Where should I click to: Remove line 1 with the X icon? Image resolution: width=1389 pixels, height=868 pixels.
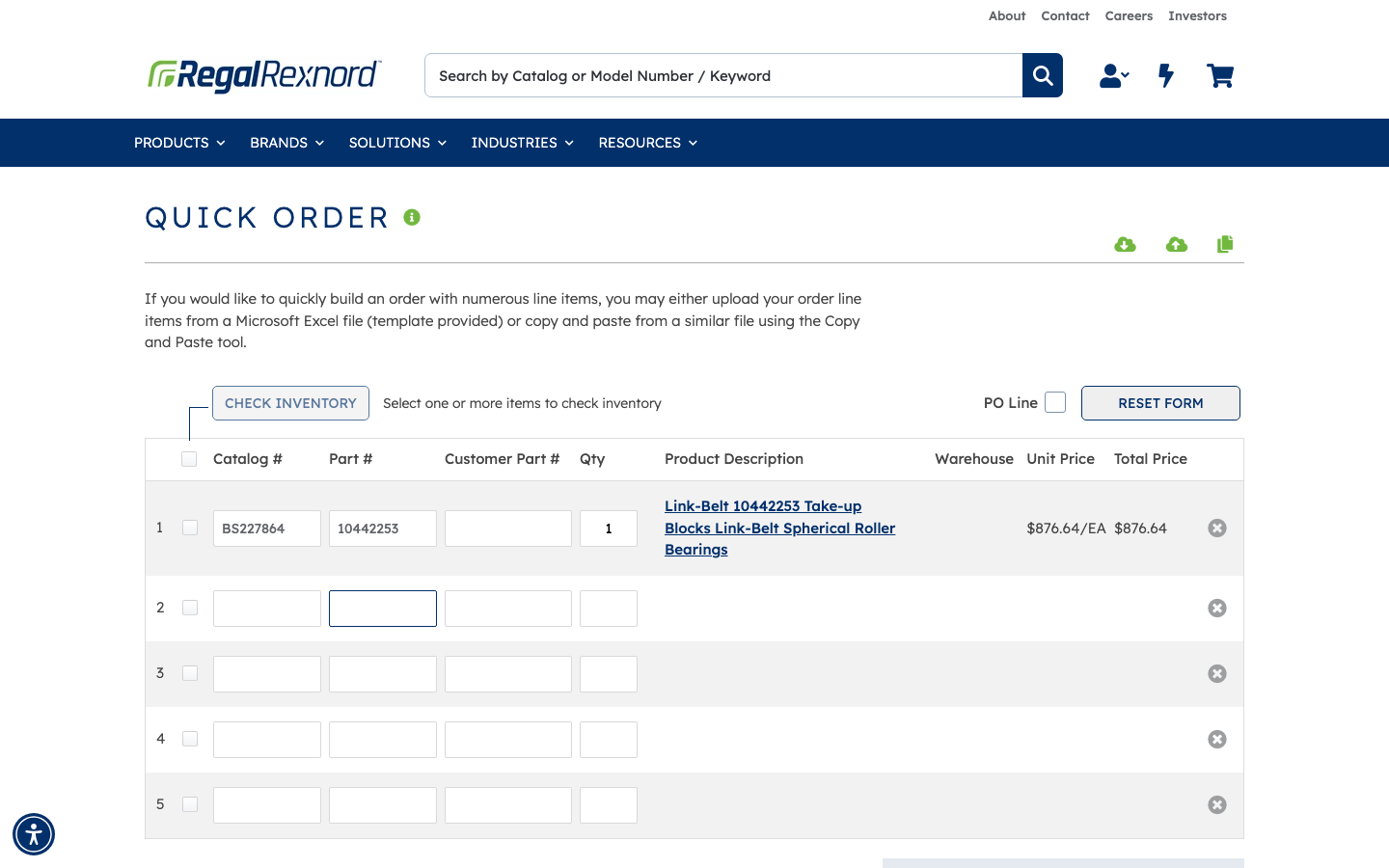tap(1217, 528)
